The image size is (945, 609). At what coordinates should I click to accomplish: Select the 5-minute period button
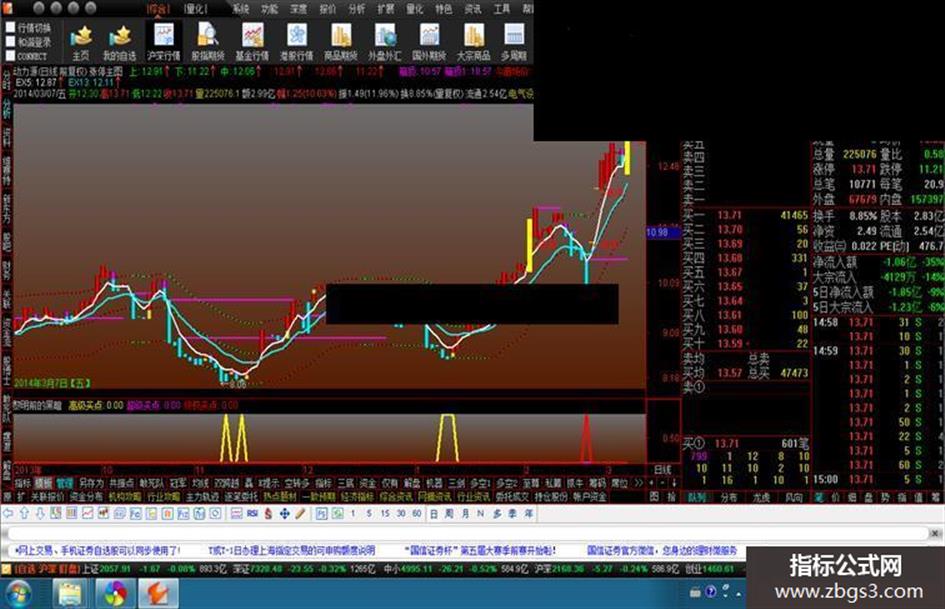tap(369, 514)
